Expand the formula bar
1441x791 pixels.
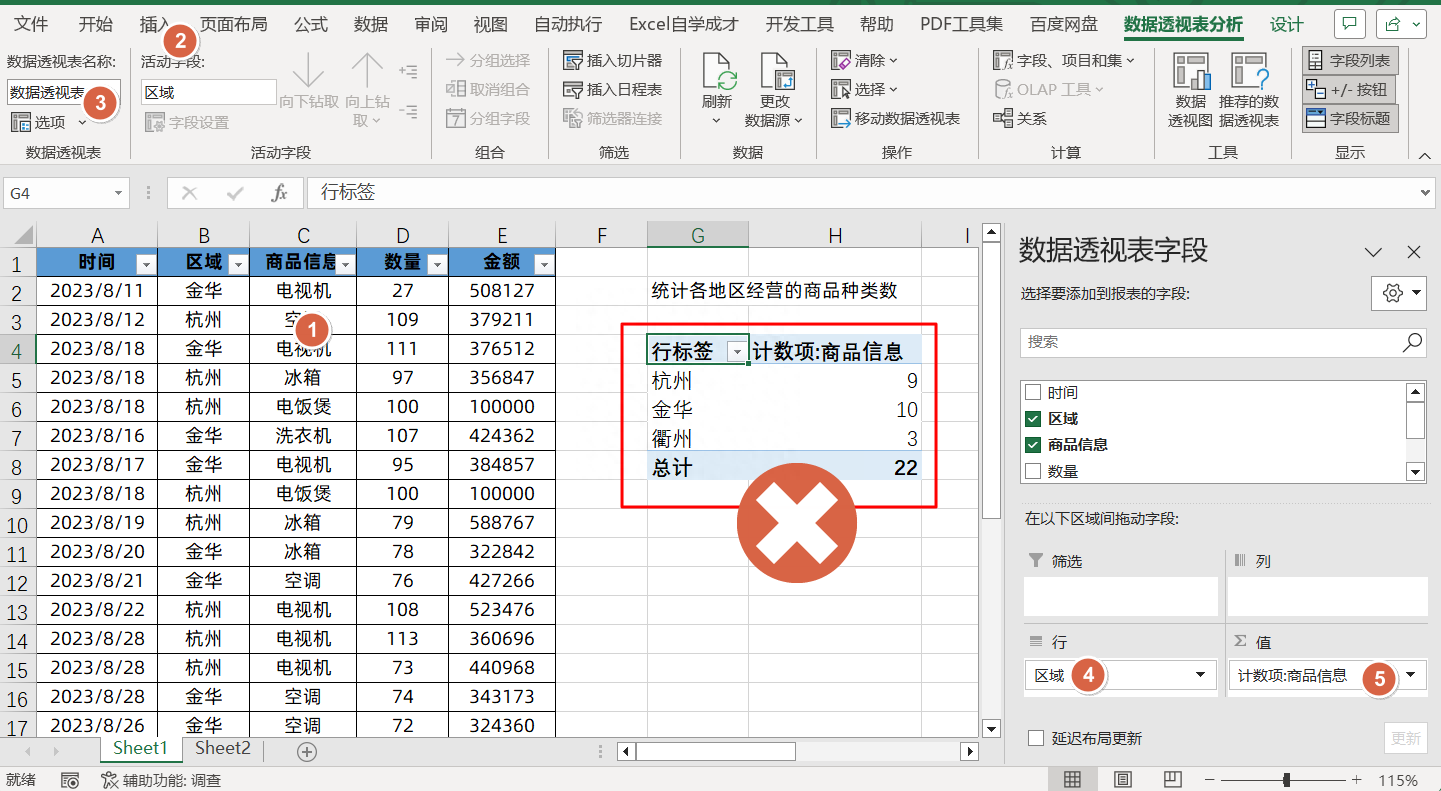click(x=1426, y=193)
